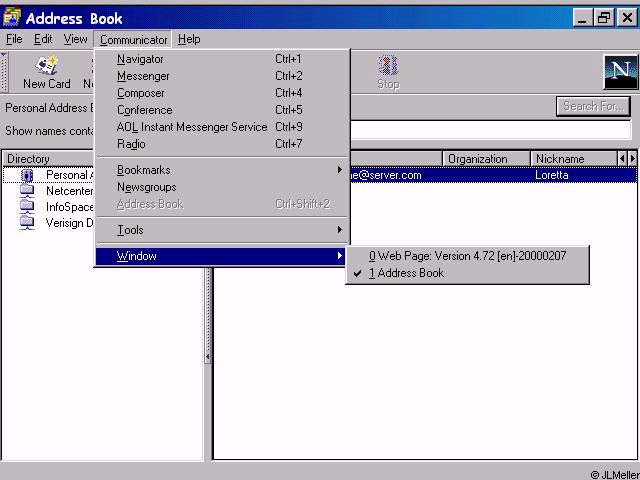Click the Netcenter directory folder icon
Image resolution: width=640 pixels, height=480 pixels.
[27, 191]
